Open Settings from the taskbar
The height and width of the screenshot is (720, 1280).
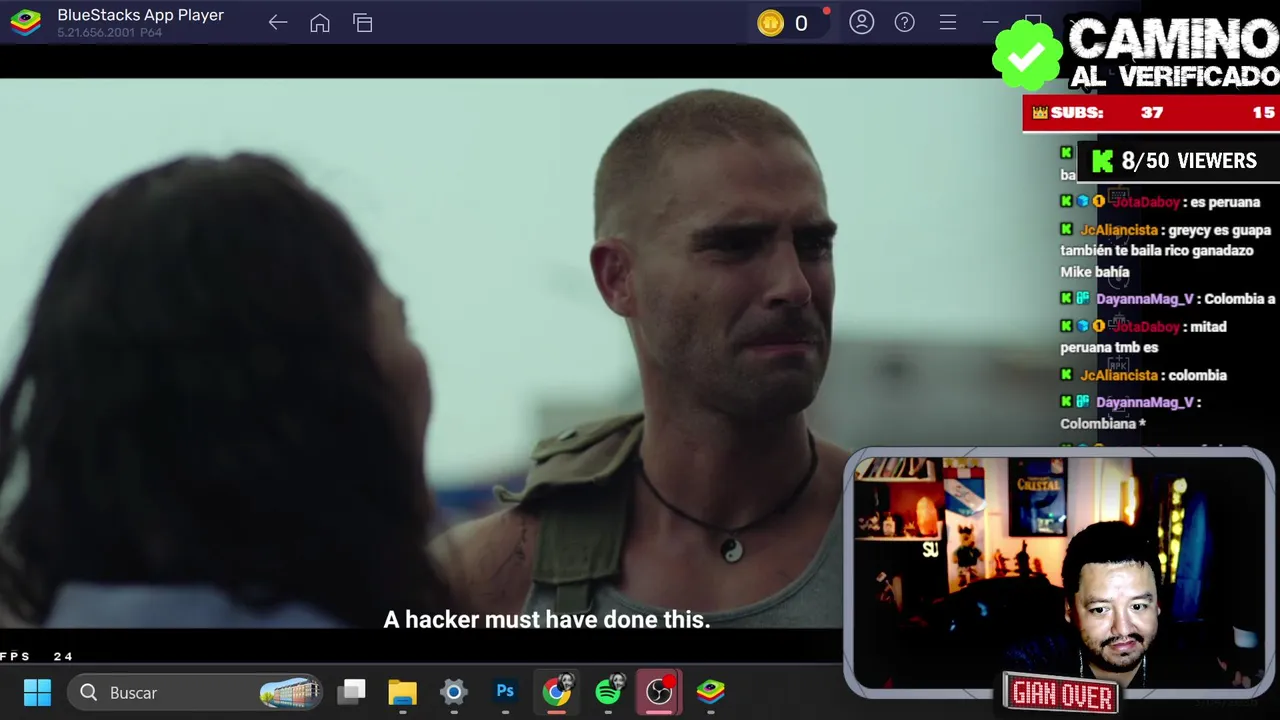[453, 692]
